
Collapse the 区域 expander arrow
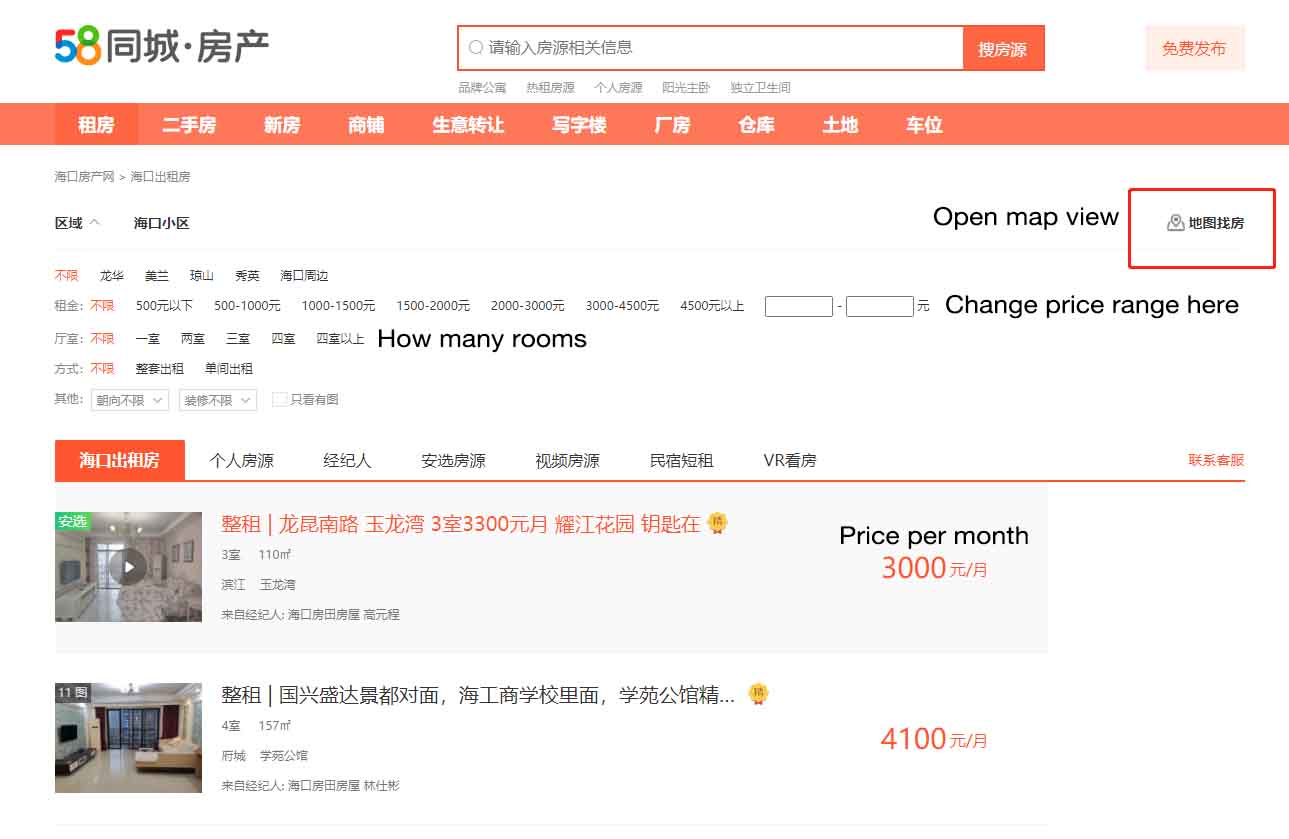(x=95, y=223)
